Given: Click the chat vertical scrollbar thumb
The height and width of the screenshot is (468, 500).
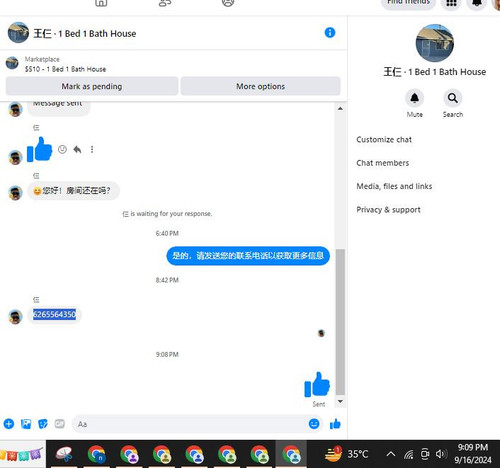Looking at the screenshot, I should click(x=340, y=322).
